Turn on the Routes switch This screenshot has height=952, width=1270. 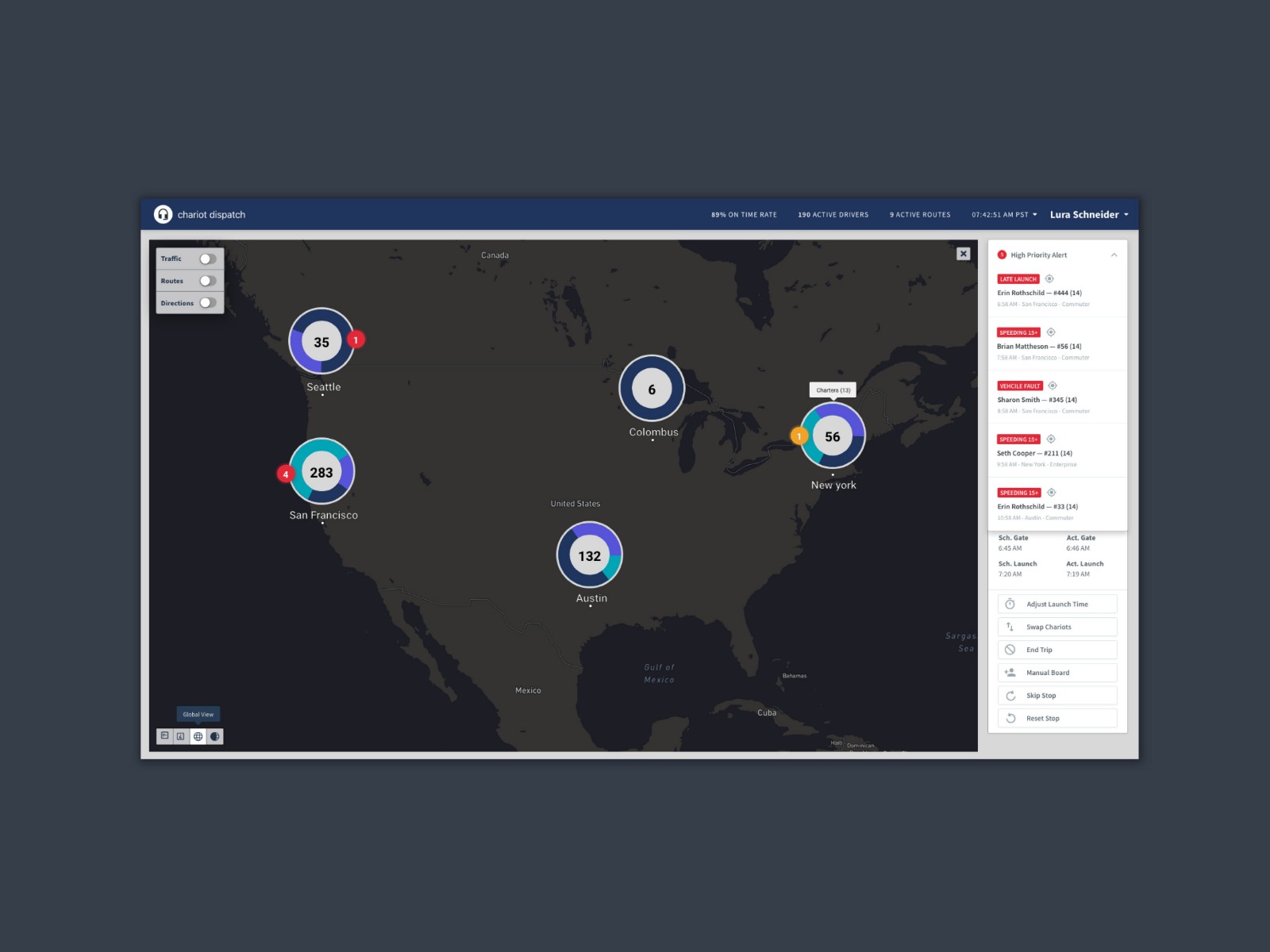(x=207, y=281)
